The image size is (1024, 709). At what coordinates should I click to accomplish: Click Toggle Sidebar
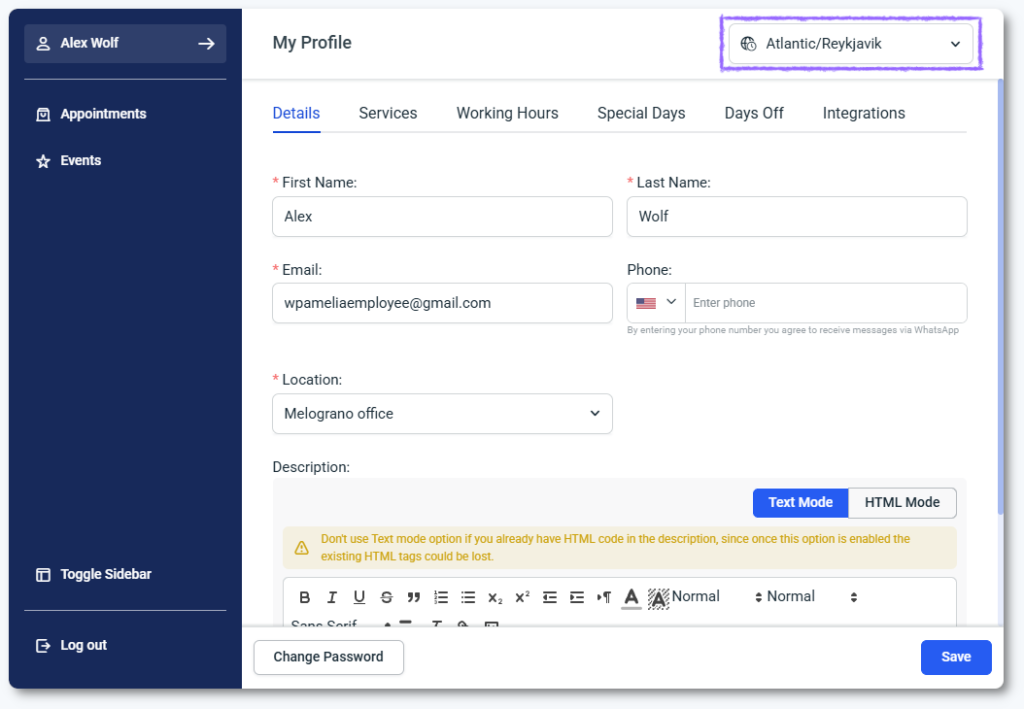105,574
